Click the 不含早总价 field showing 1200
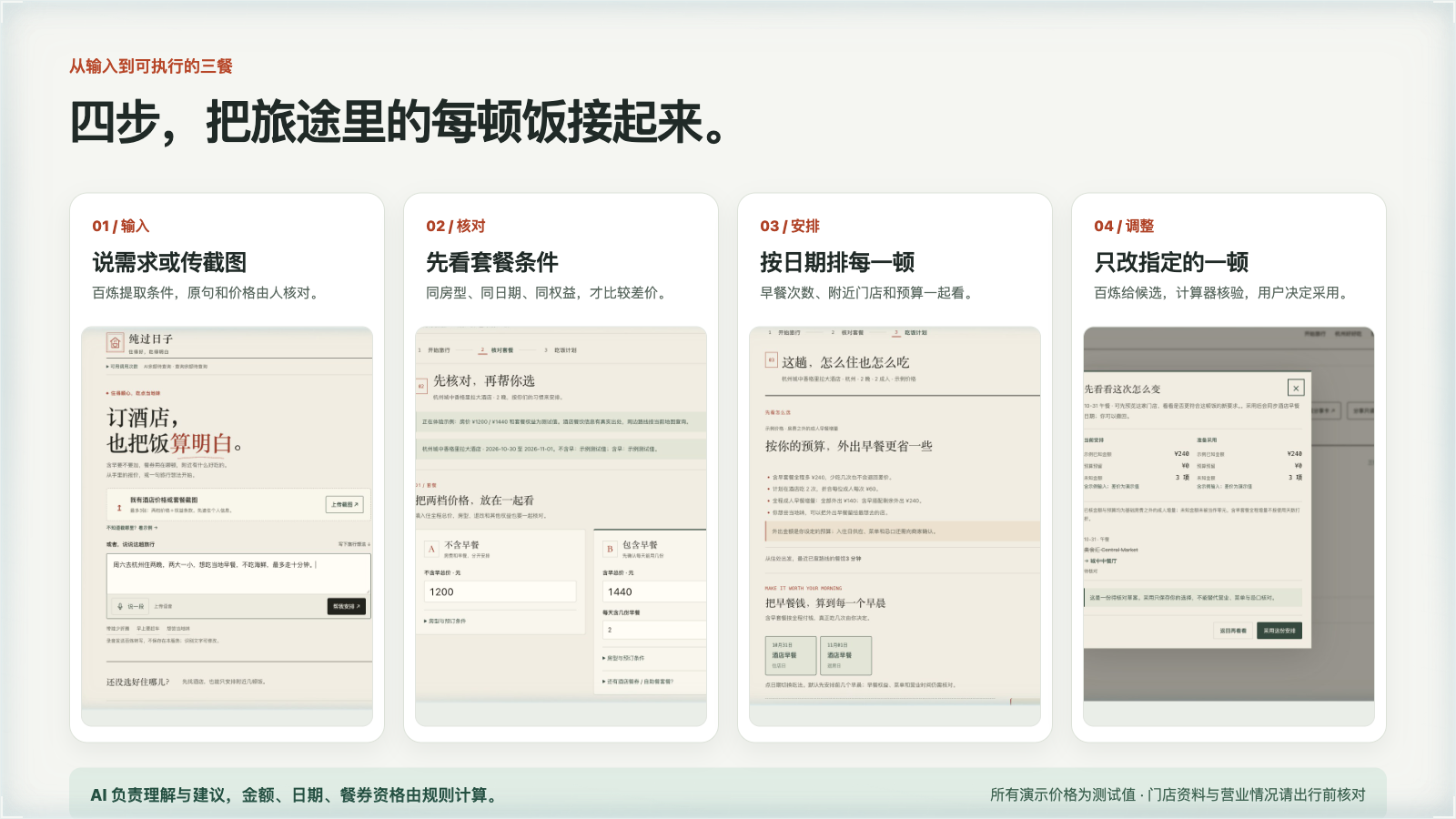This screenshot has height=819, width=1456. tap(500, 591)
